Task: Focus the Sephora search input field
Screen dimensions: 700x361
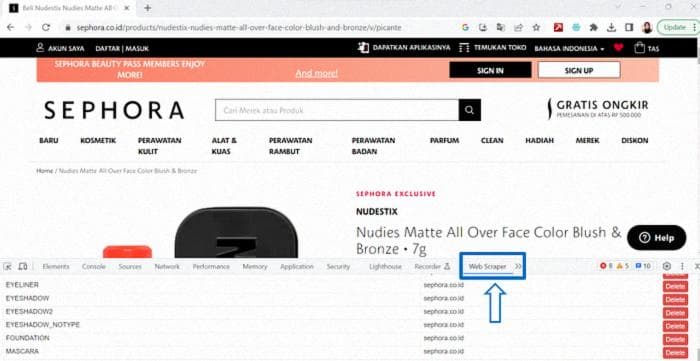Action: 337,110
